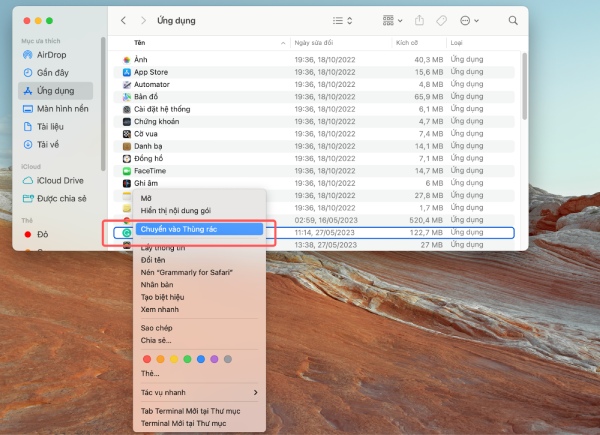The height and width of the screenshot is (435, 600).
Task: Click the Share icon in toolbar
Action: (x=419, y=20)
